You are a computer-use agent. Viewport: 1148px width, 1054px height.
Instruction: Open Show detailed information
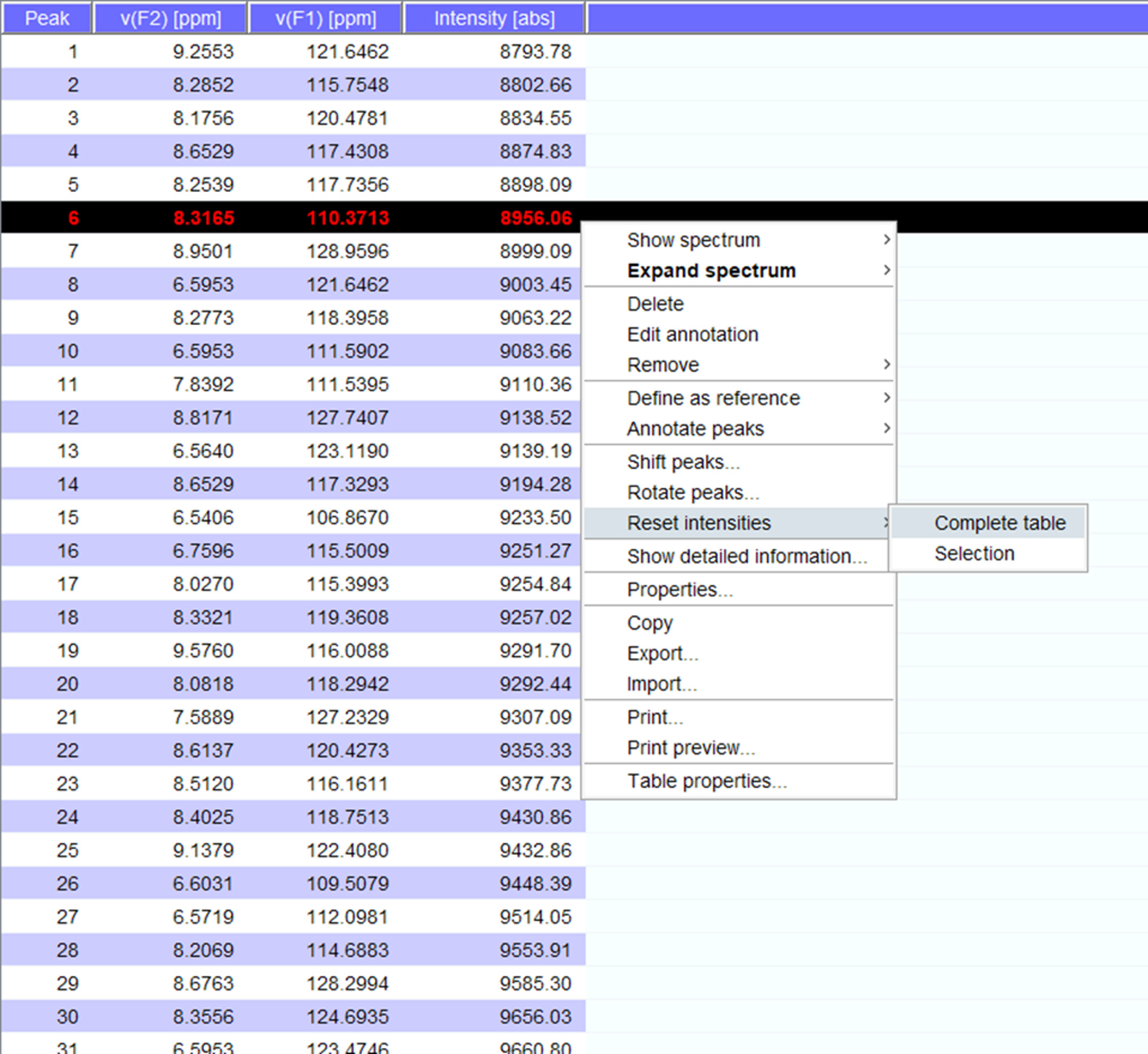click(x=747, y=556)
